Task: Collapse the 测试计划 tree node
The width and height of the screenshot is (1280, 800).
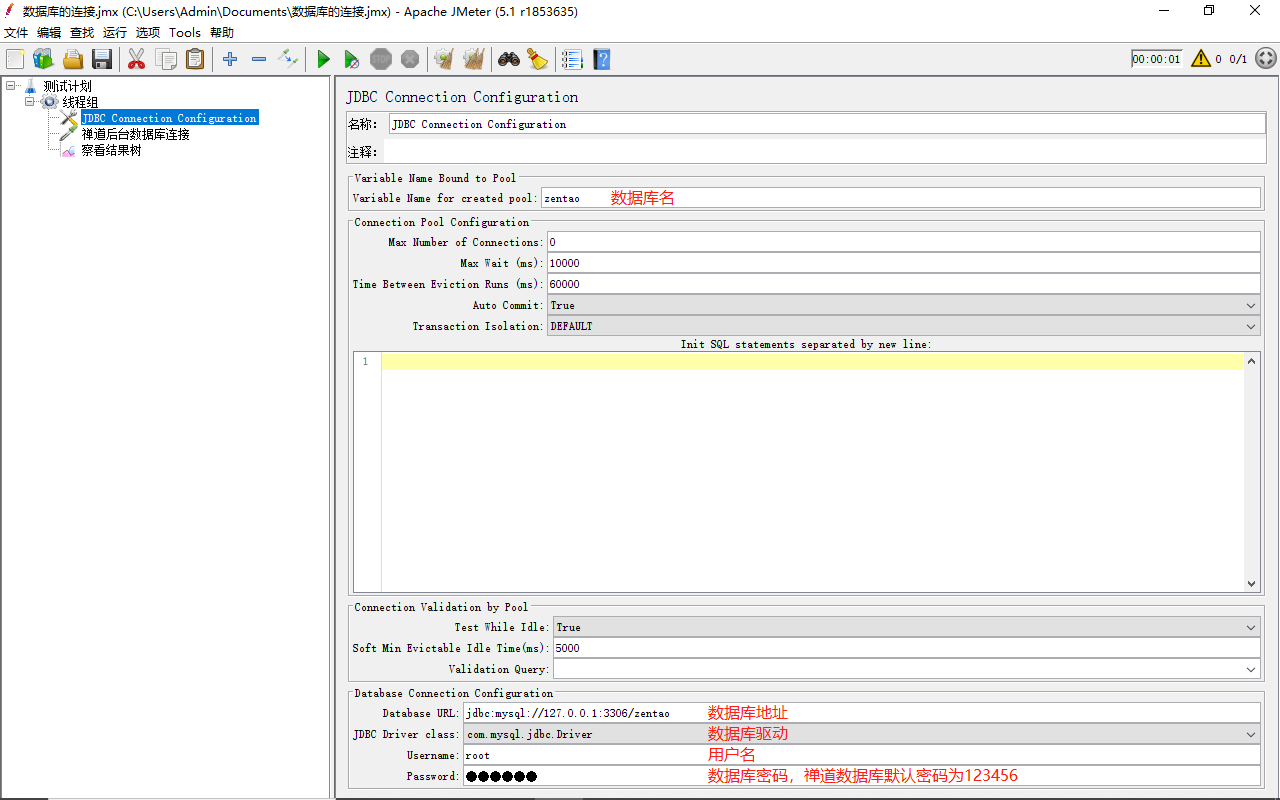Action: click(x=10, y=86)
